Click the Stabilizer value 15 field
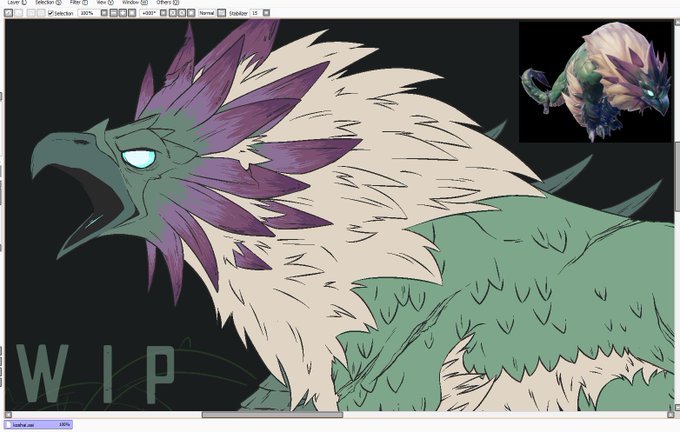Screen dimensions: 680x432 pyautogui.click(x=255, y=13)
